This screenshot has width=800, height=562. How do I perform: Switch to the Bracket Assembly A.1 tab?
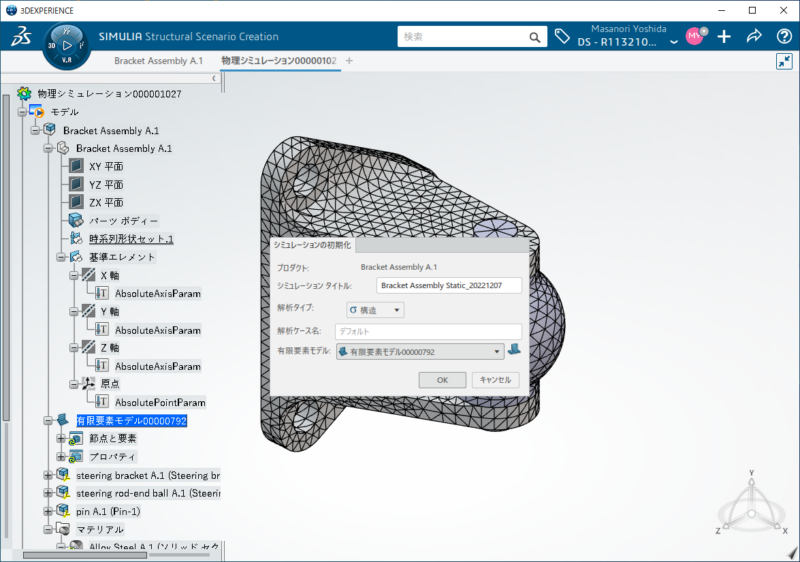click(158, 61)
